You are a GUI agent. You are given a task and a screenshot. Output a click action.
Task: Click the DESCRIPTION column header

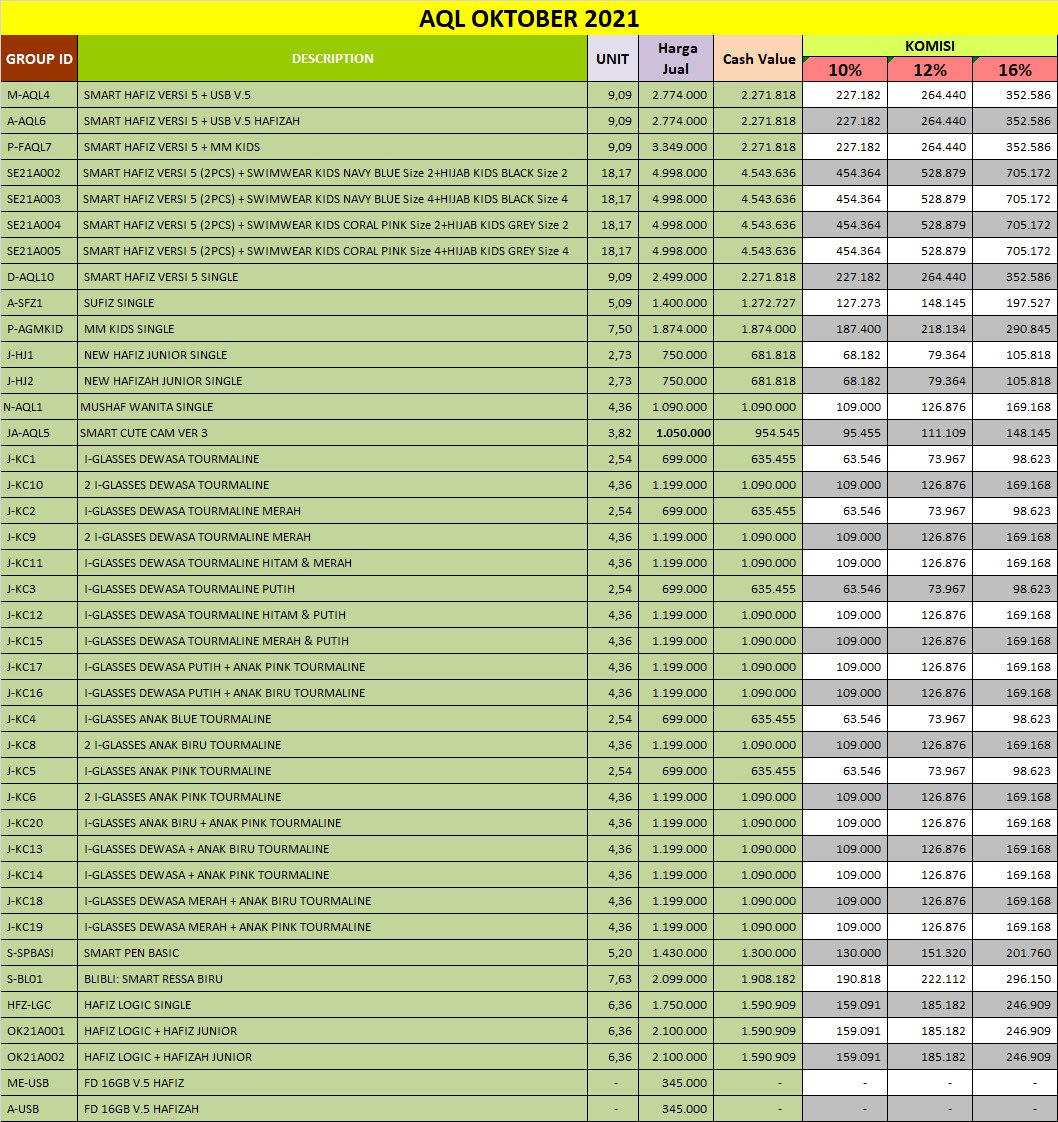tap(332, 59)
